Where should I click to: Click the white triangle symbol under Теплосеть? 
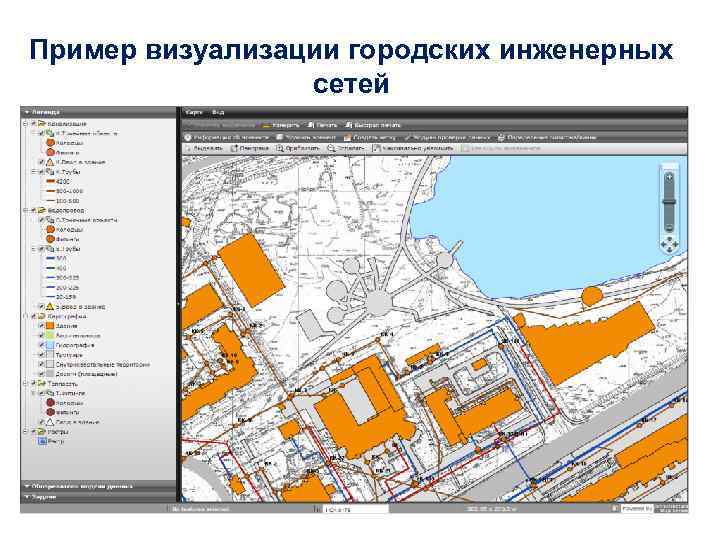click(x=50, y=422)
